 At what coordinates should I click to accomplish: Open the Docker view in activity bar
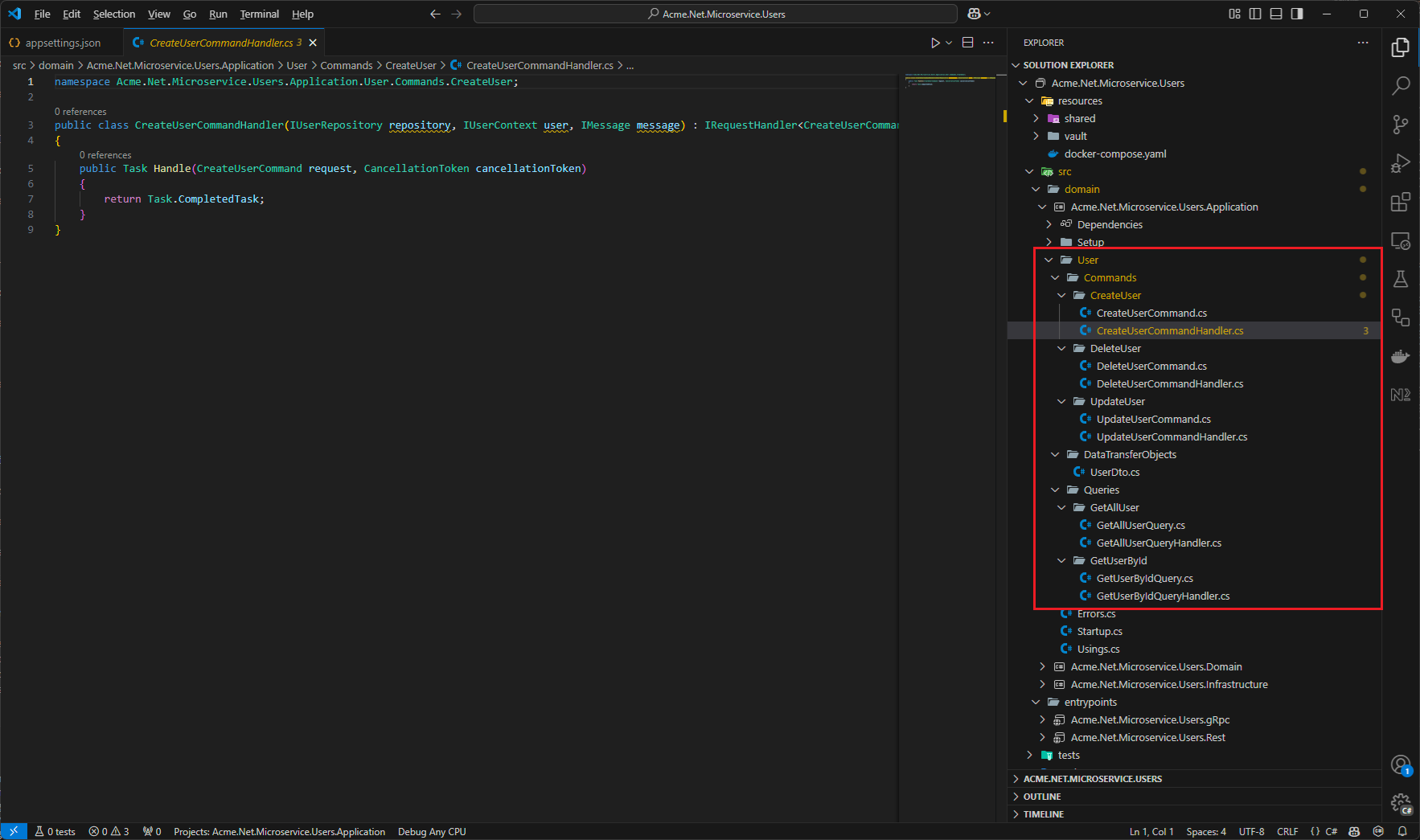[1400, 356]
